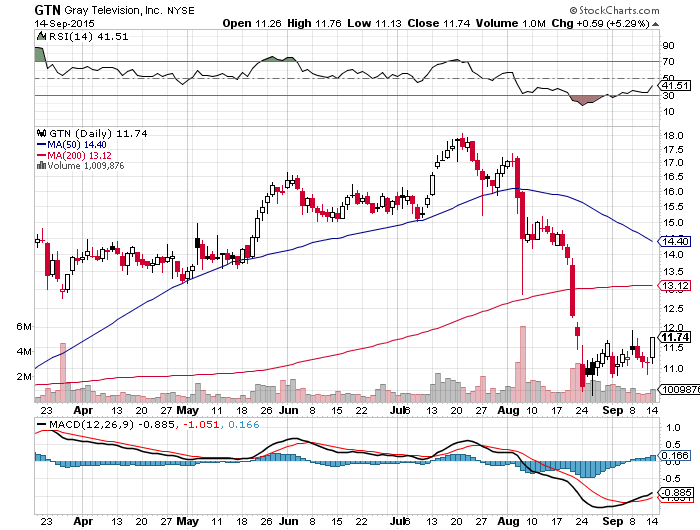Click the Low 11.13 value
Viewport: 700px width, 530px height.
(x=374, y=23)
